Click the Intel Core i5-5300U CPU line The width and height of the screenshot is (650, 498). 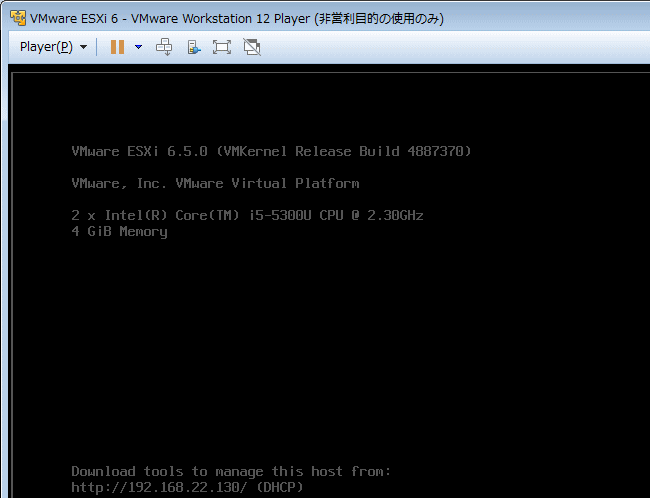[247, 215]
